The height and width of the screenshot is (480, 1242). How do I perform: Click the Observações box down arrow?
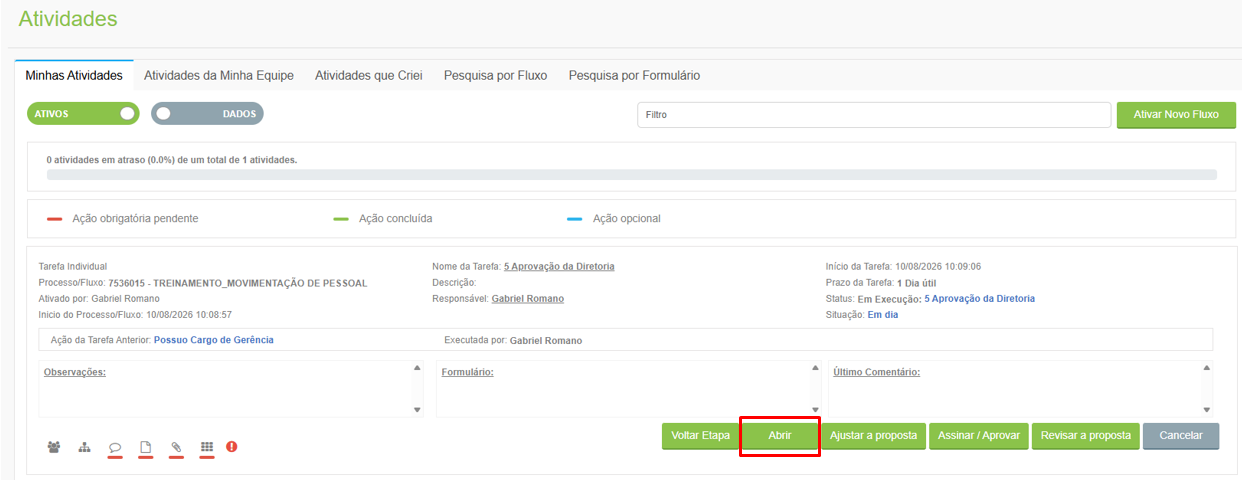click(417, 410)
